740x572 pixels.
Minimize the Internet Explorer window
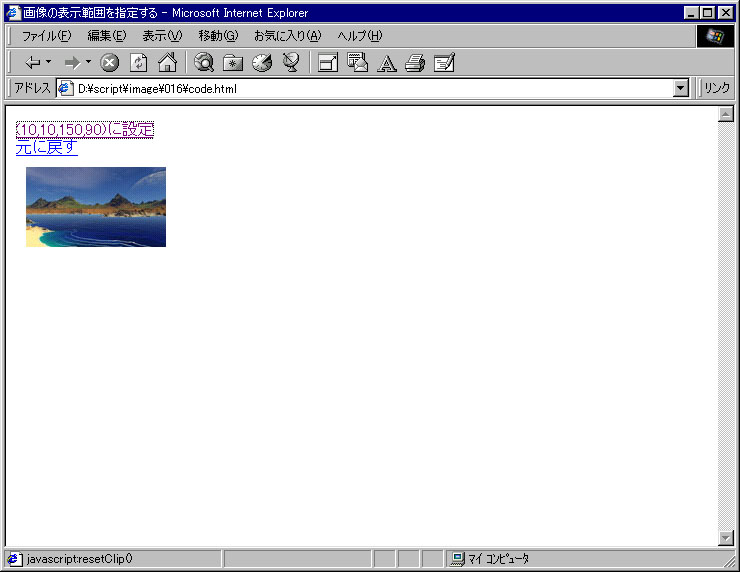click(691, 13)
